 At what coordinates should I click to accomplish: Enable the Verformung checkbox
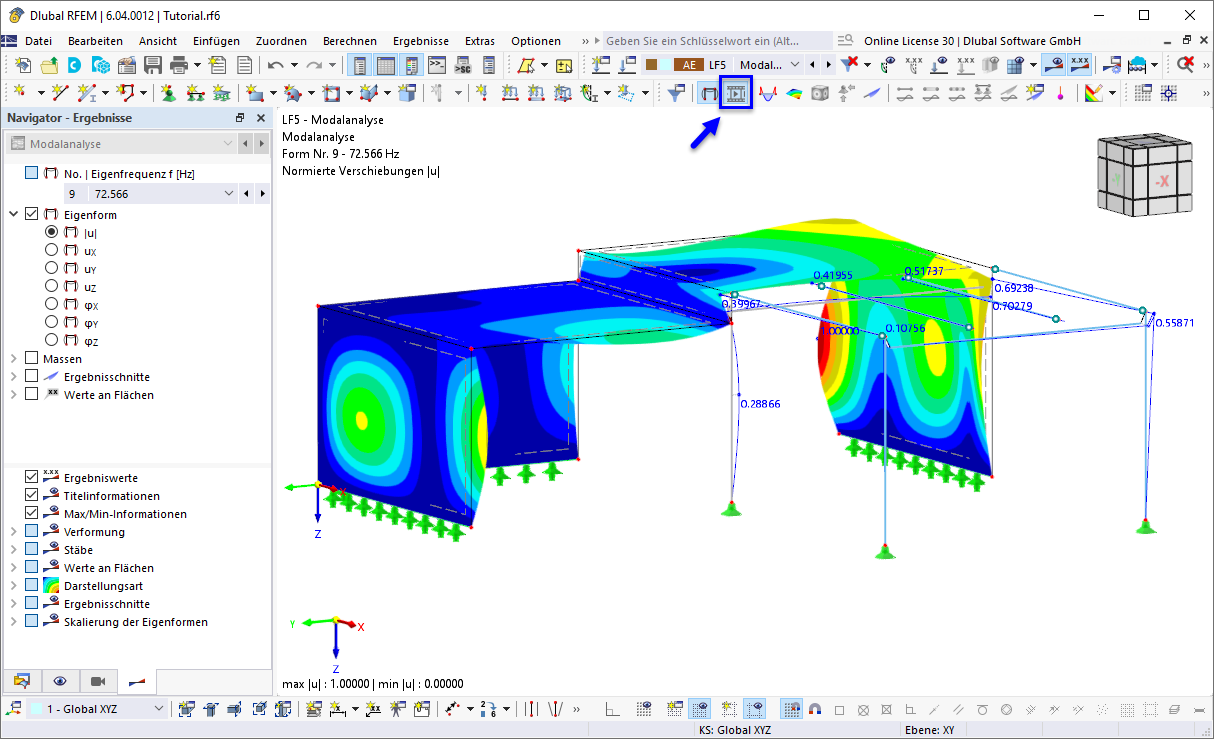pyautogui.click(x=30, y=531)
